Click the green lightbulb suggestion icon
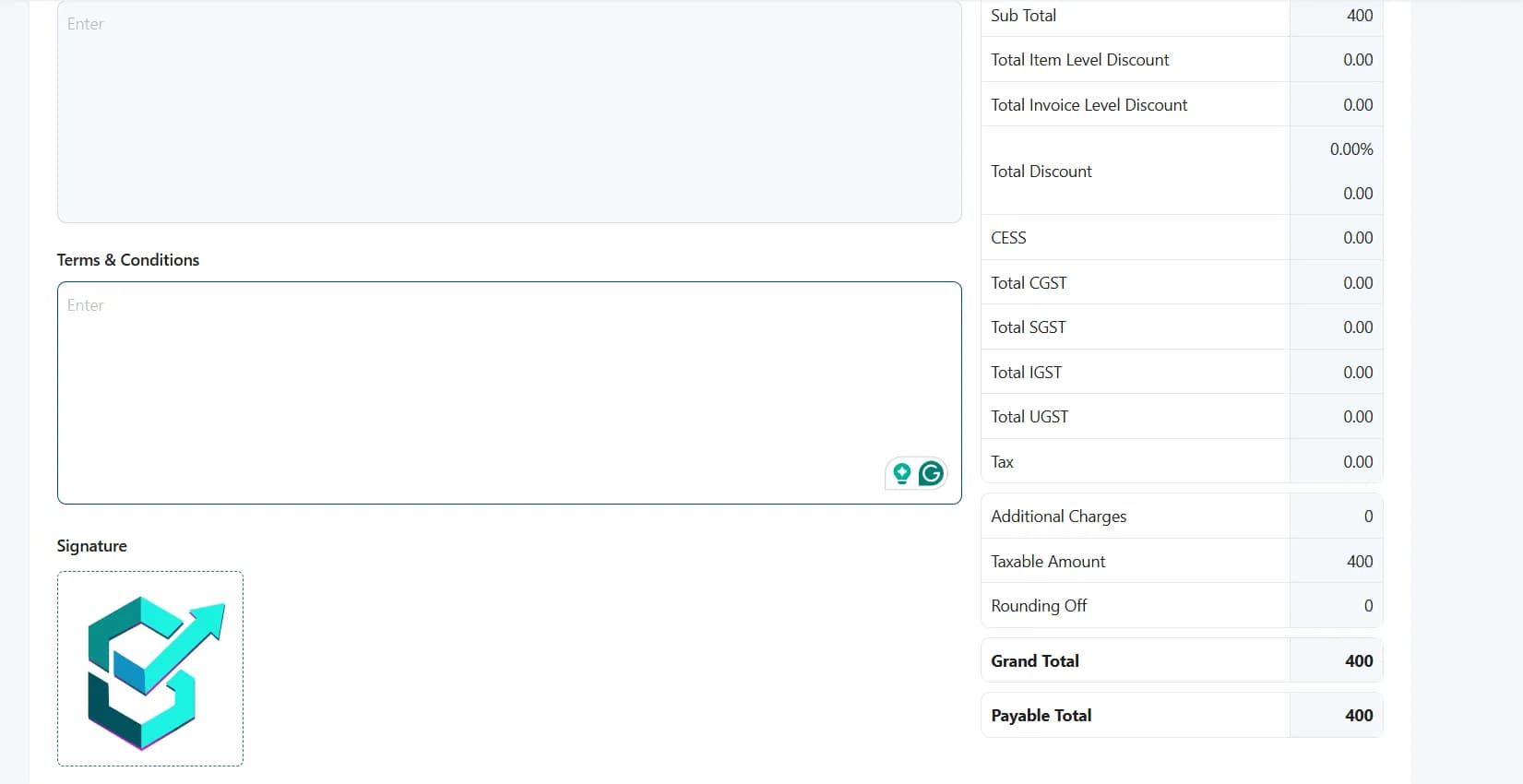 [x=901, y=473]
